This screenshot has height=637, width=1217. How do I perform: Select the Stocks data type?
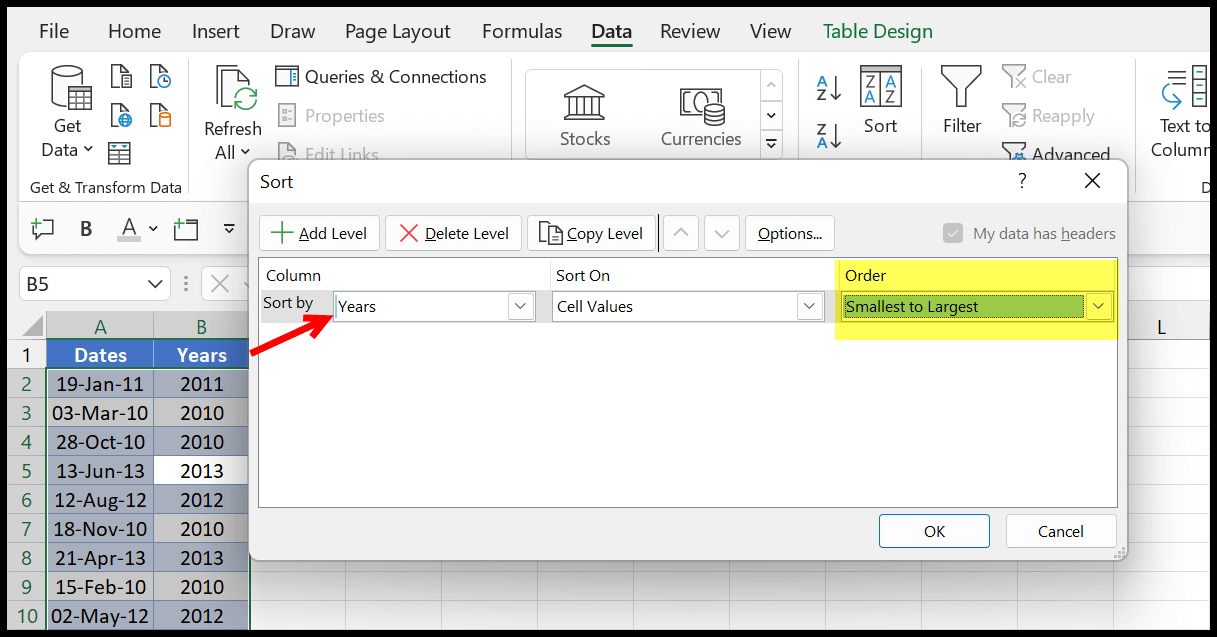(585, 117)
